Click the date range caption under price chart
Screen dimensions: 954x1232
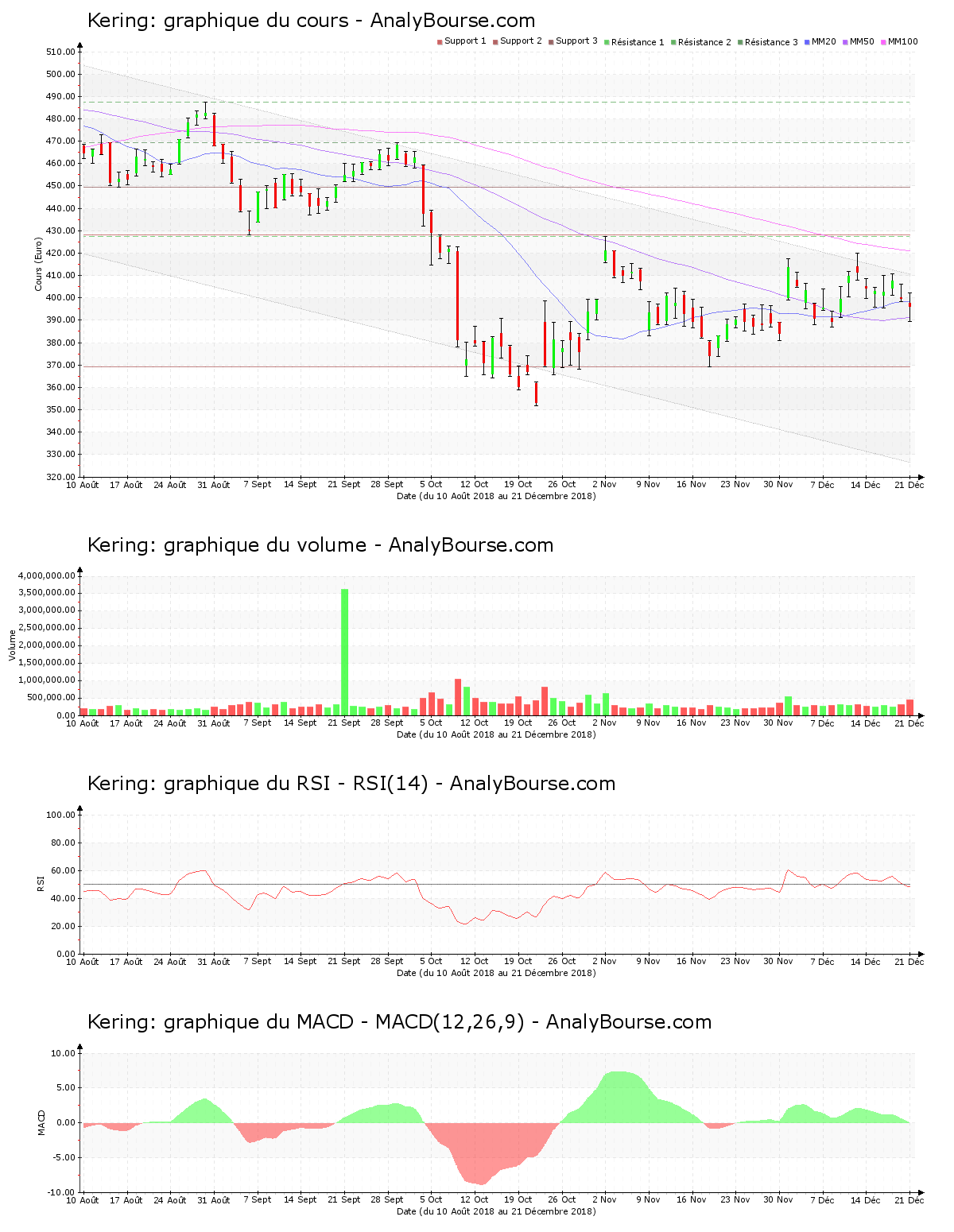[496, 496]
